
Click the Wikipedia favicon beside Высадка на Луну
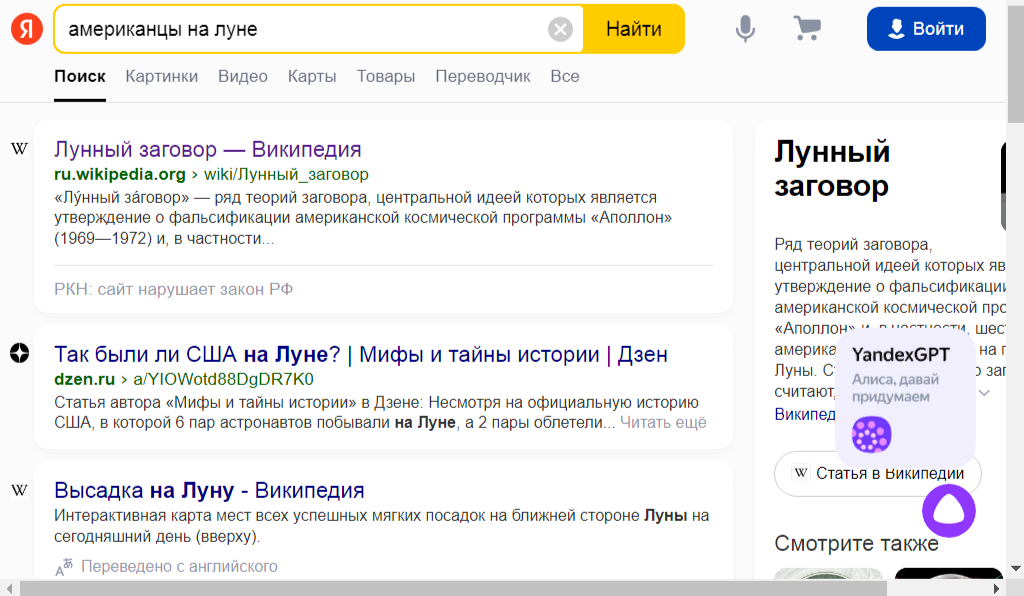pos(20,490)
